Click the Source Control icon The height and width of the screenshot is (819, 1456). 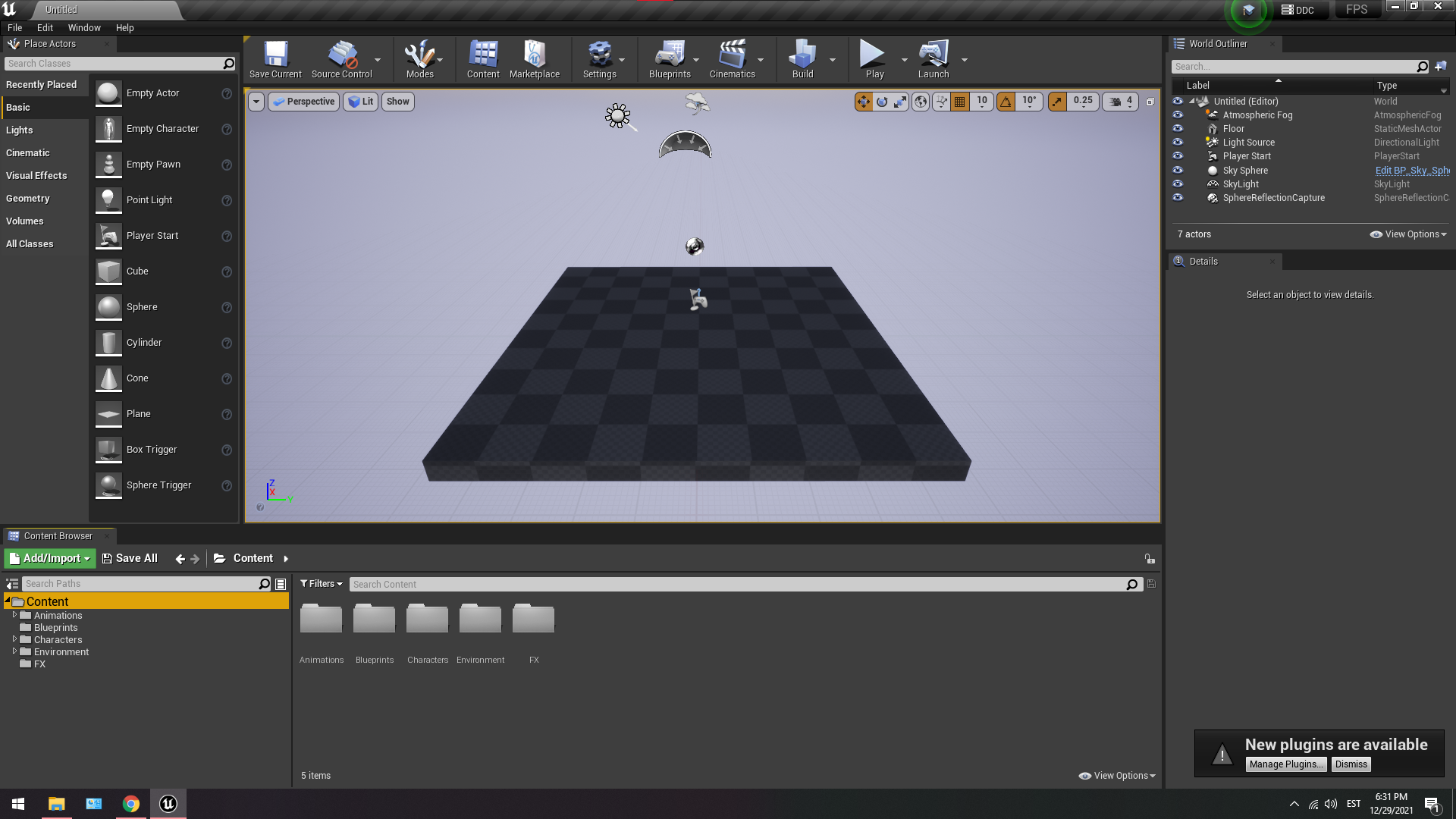click(x=341, y=55)
